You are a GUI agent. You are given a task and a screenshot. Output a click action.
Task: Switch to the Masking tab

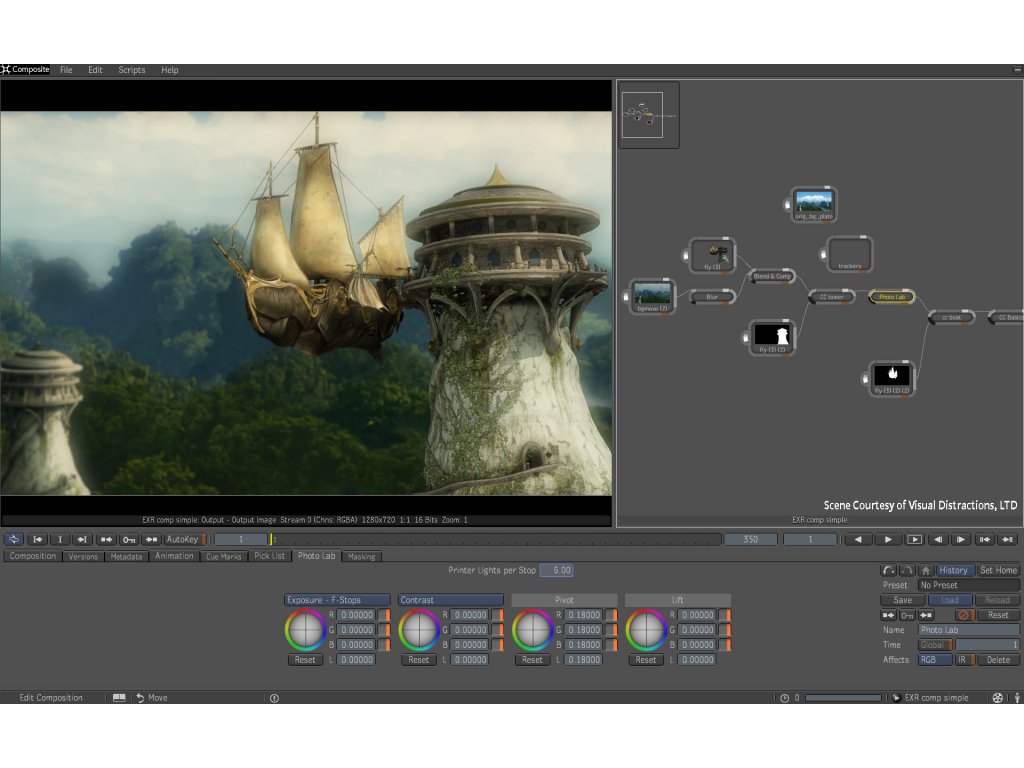(x=361, y=556)
